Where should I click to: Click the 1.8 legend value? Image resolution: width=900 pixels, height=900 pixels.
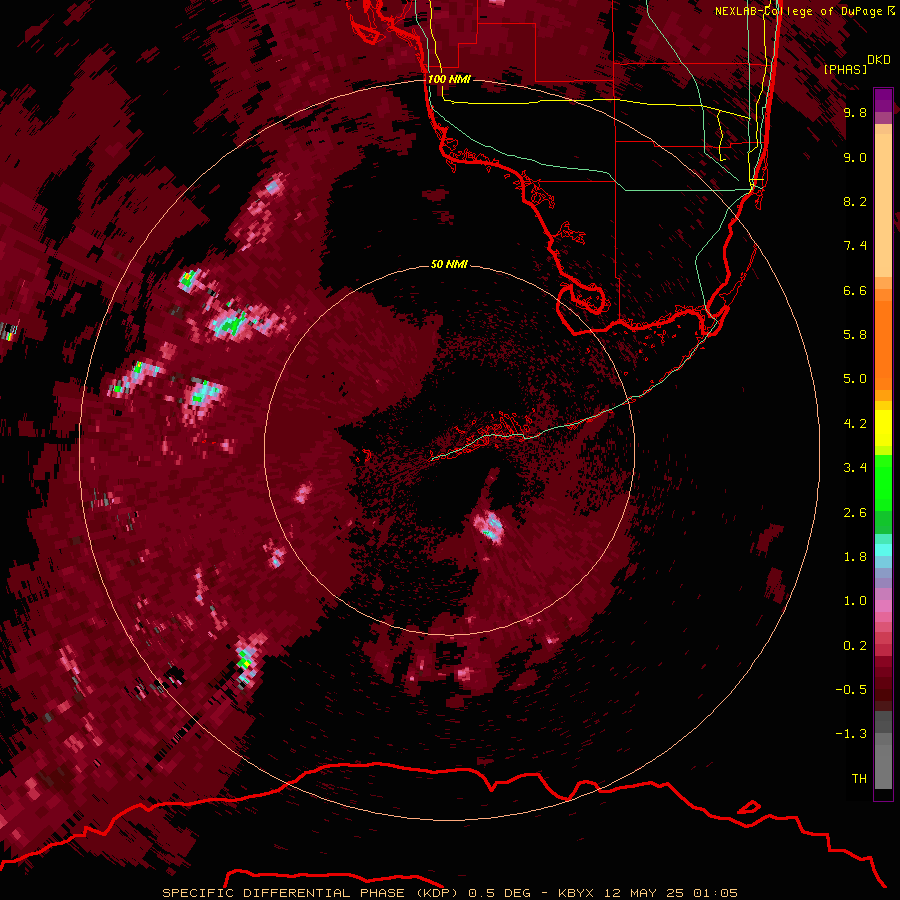click(855, 557)
